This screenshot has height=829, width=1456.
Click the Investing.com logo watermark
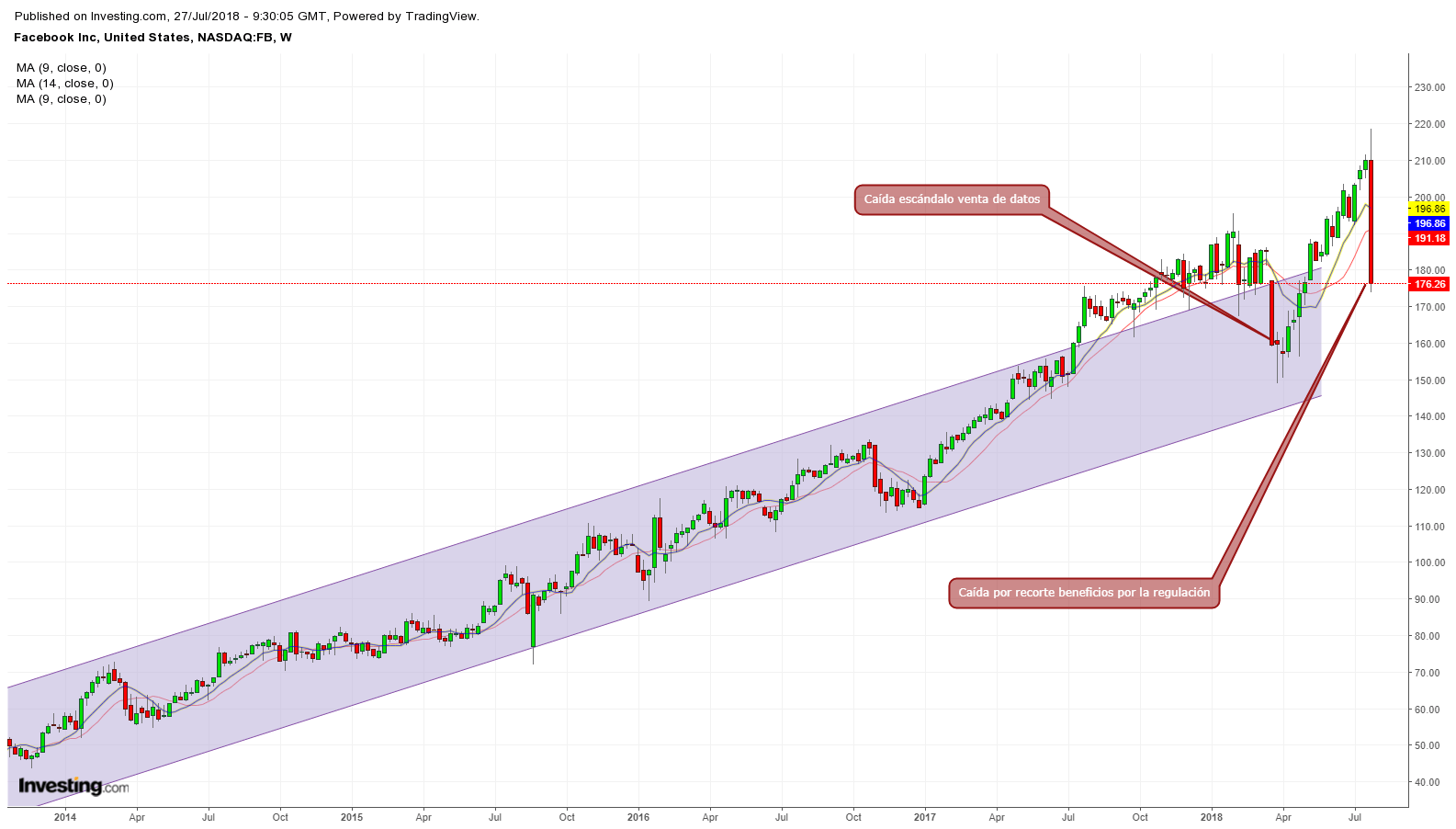[x=73, y=786]
